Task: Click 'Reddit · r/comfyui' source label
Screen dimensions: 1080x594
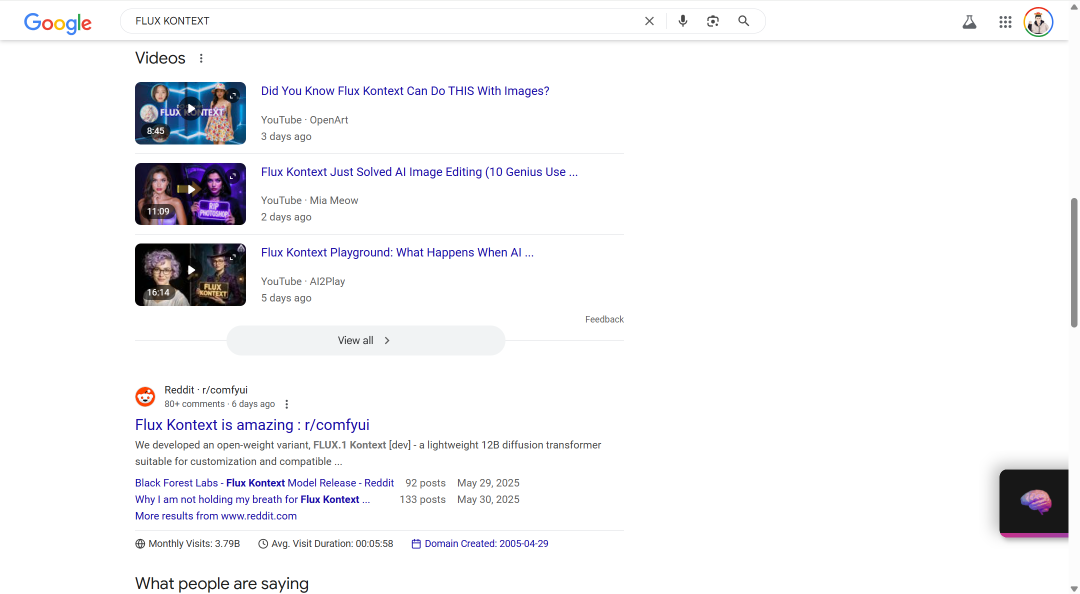Action: (x=206, y=390)
